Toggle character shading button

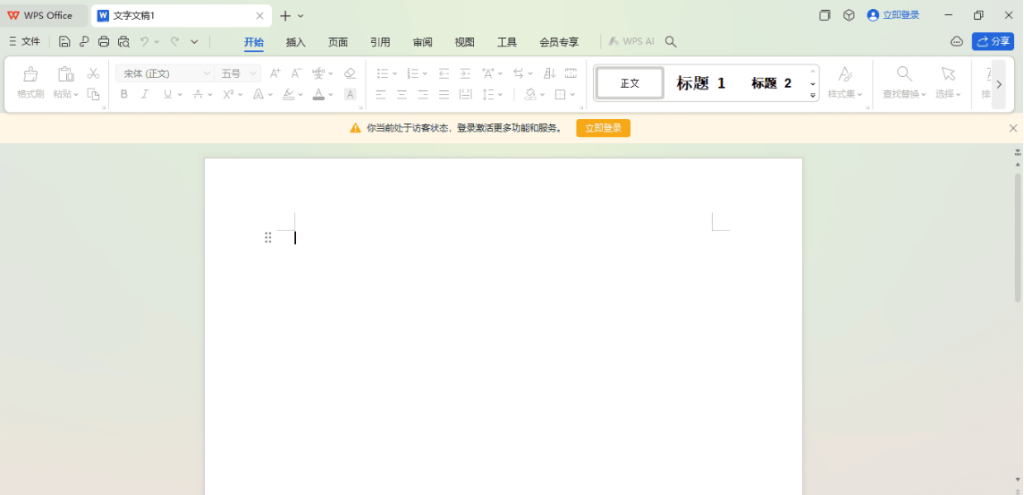(x=350, y=94)
